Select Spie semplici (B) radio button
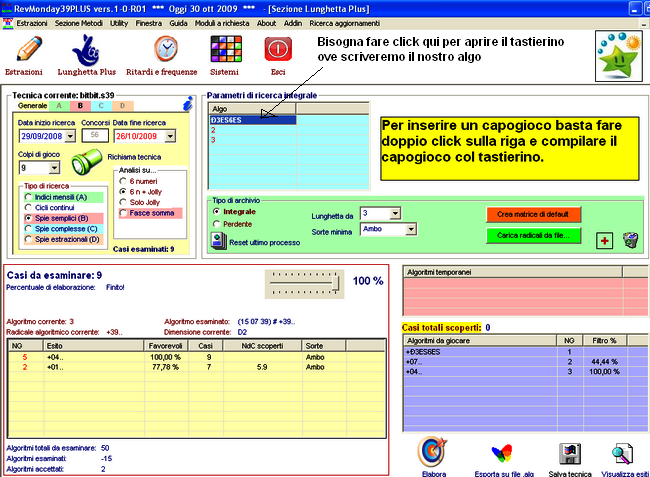This screenshot has height=477, width=650. pyautogui.click(x=28, y=218)
